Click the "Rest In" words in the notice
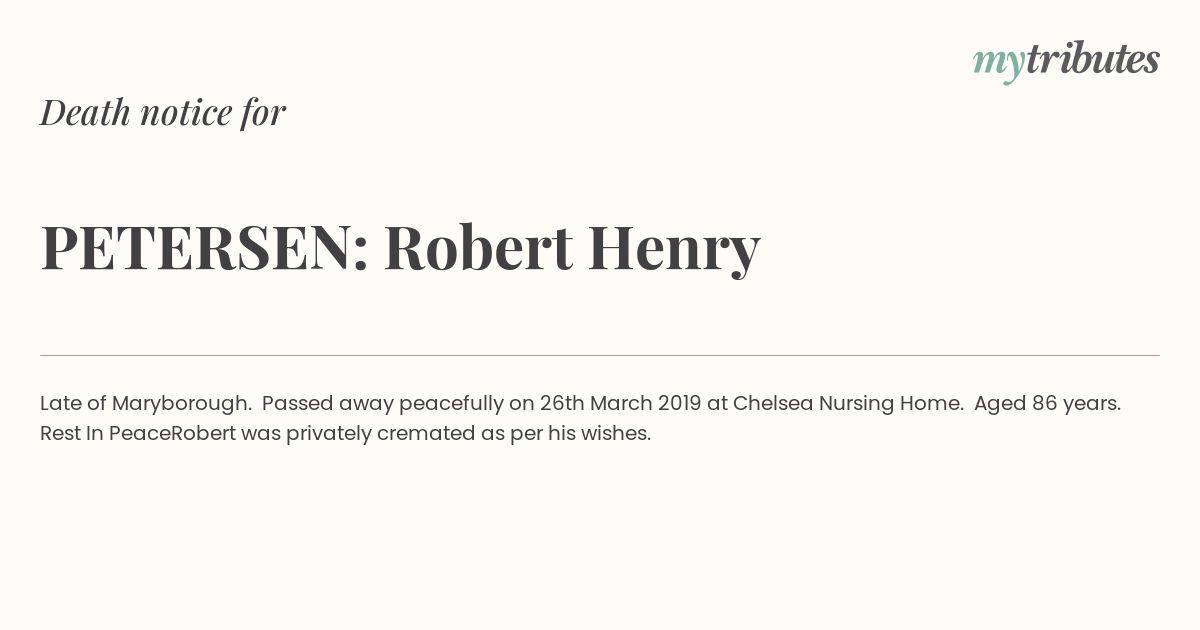This screenshot has width=1200, height=630. pyautogui.click(x=71, y=433)
